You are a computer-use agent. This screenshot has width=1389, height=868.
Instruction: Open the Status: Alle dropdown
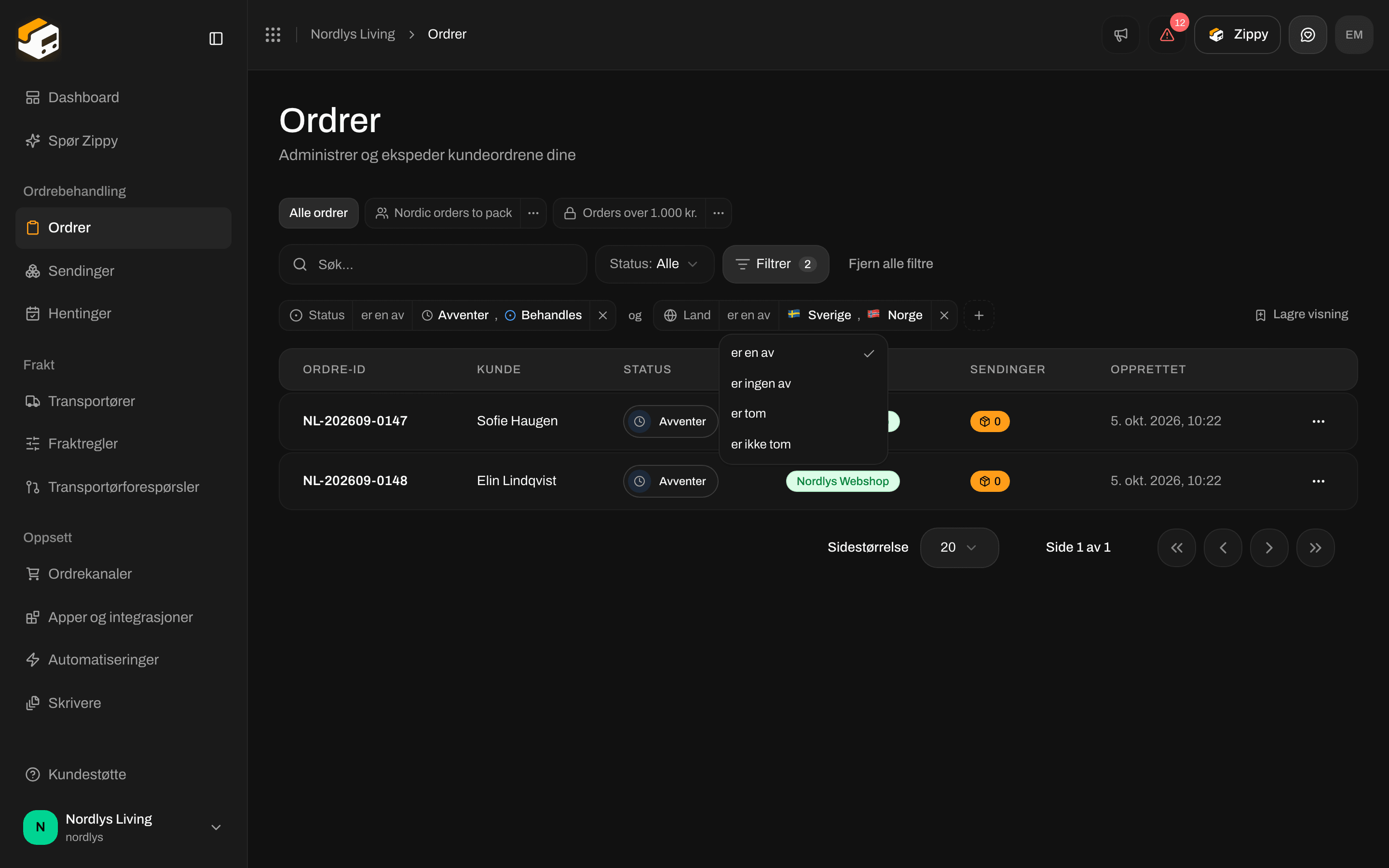pyautogui.click(x=654, y=264)
